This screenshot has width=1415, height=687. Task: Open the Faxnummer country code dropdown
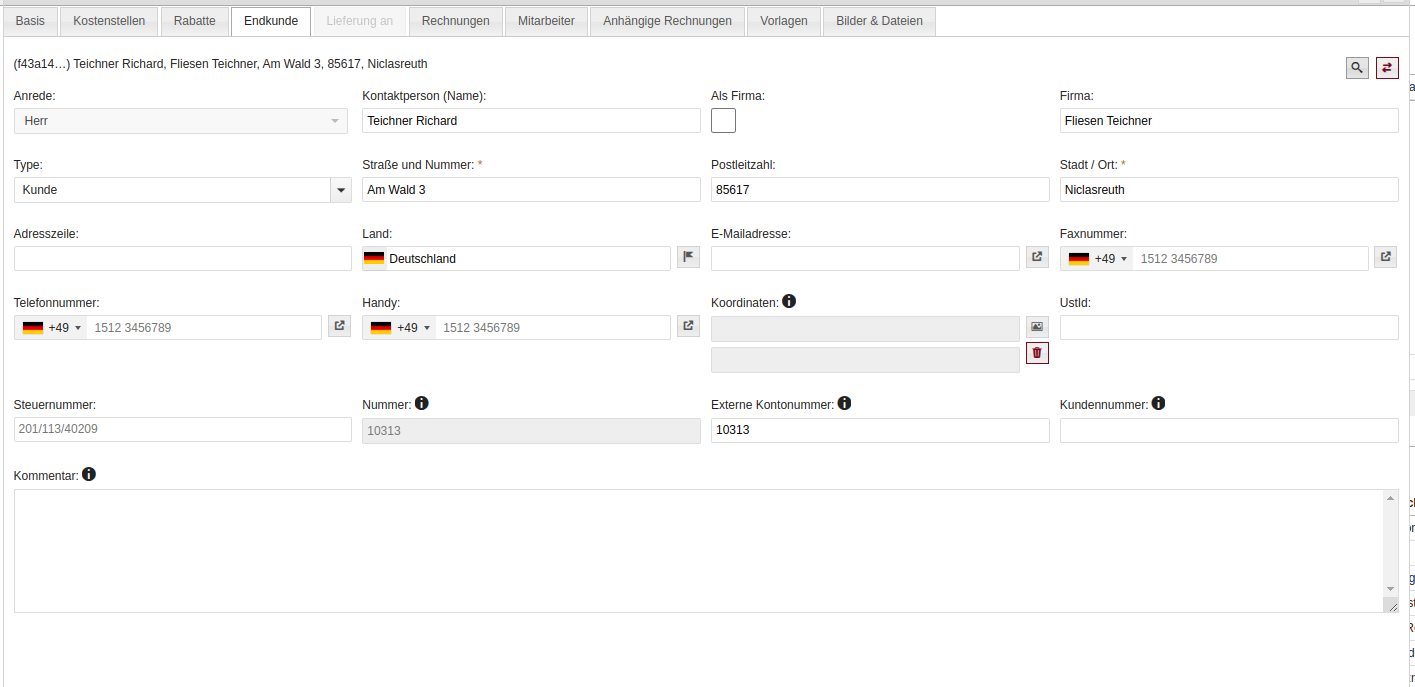pyautogui.click(x=1097, y=259)
